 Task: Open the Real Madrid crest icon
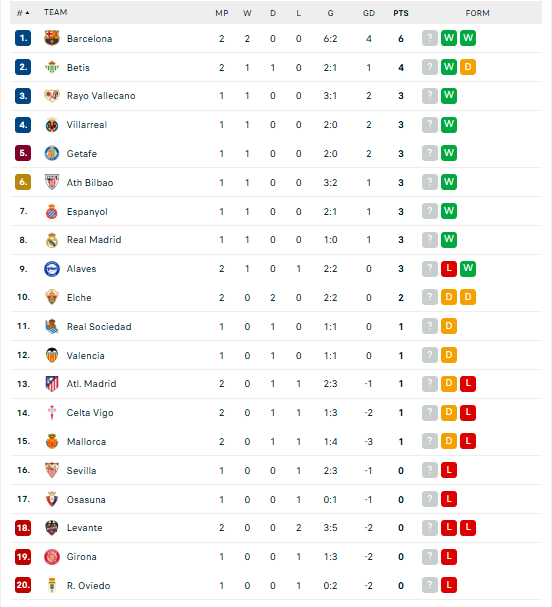(x=52, y=240)
